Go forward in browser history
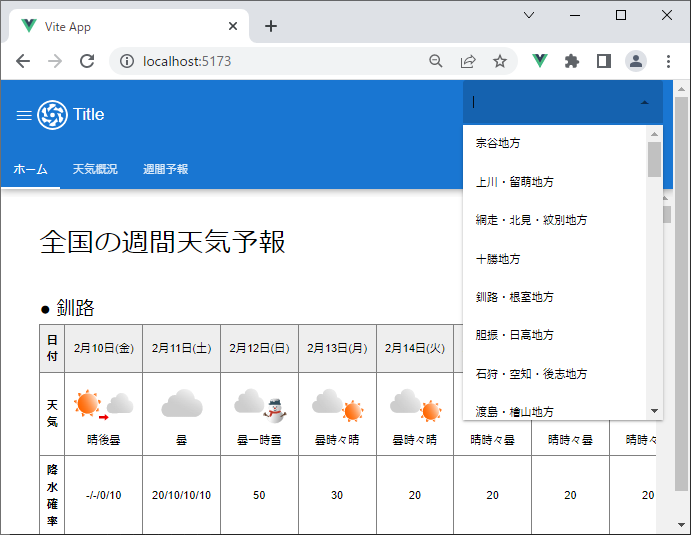 (x=55, y=61)
